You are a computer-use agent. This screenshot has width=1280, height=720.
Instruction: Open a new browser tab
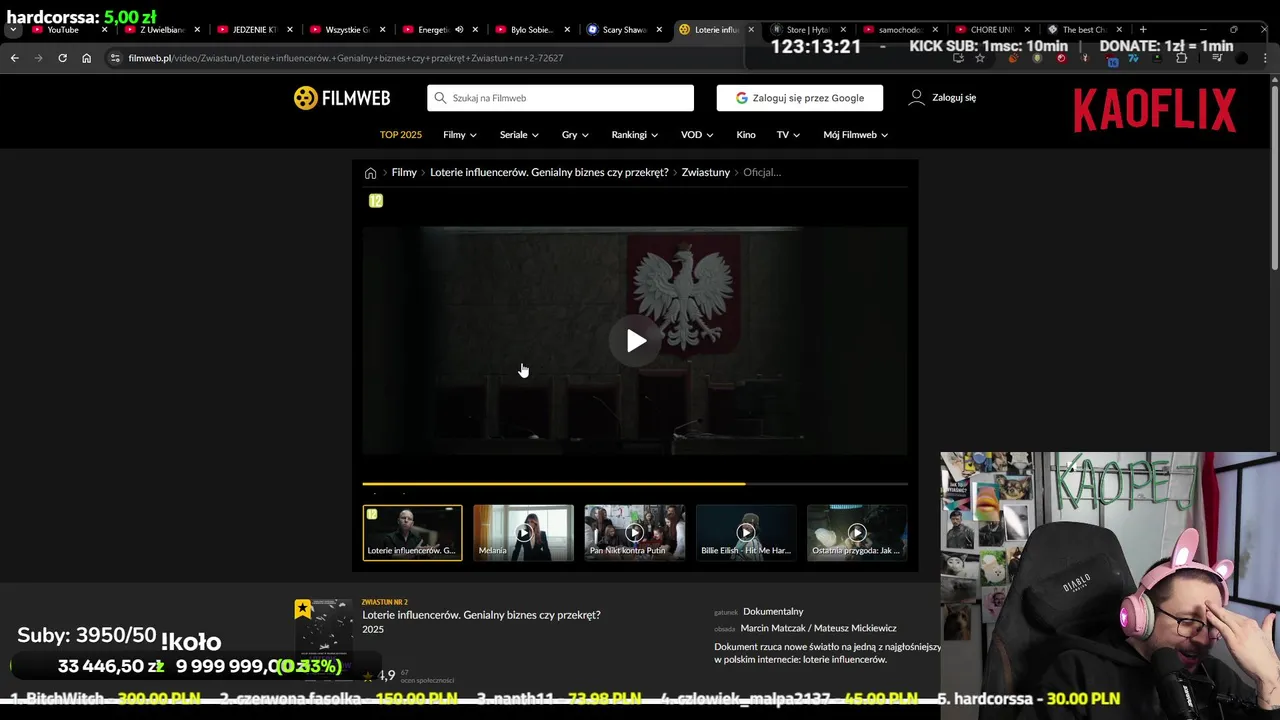(x=1143, y=30)
